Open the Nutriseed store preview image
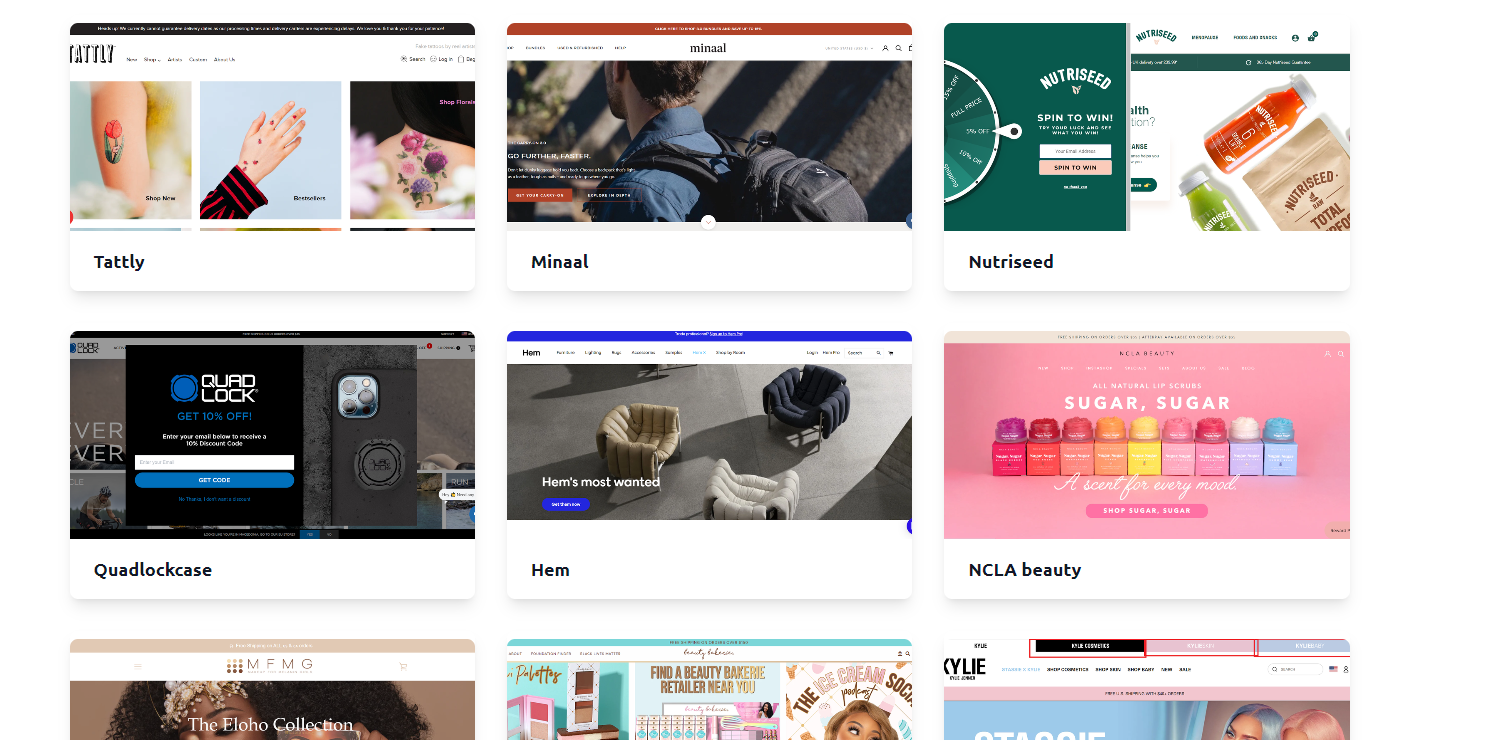Screen dimensions: 1486x740 click(1147, 127)
